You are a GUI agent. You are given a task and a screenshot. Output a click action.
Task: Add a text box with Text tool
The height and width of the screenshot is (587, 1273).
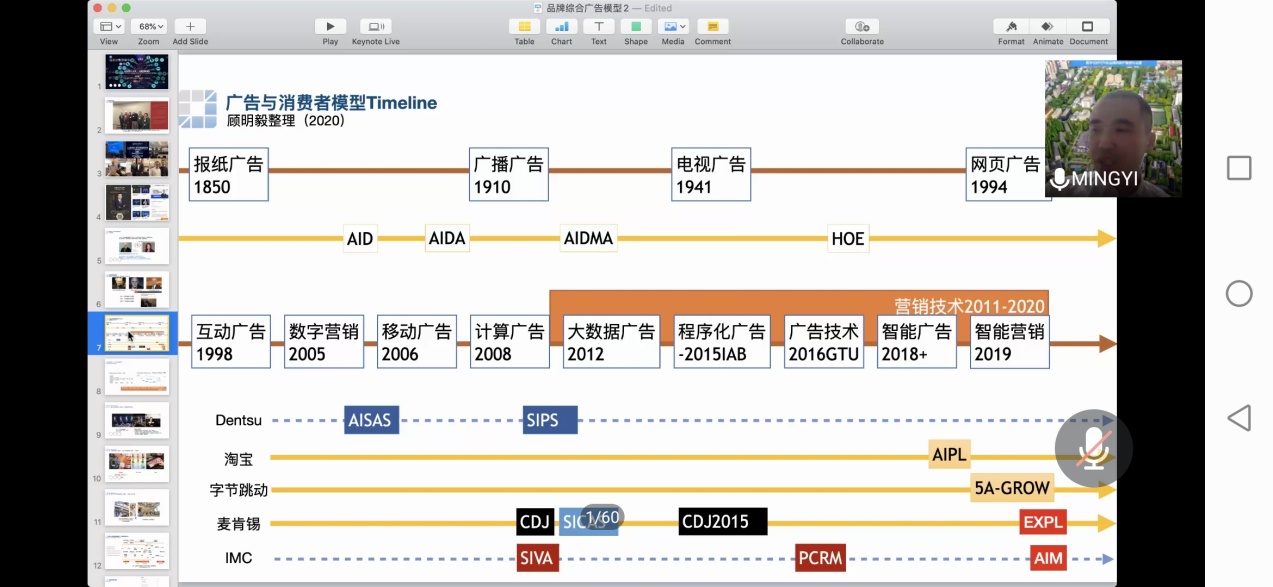click(598, 27)
